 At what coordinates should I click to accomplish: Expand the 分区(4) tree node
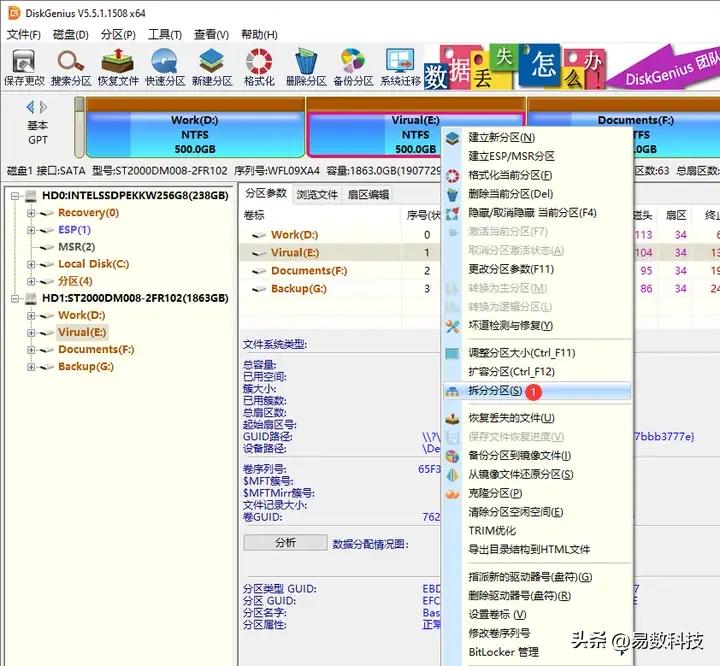click(x=31, y=282)
